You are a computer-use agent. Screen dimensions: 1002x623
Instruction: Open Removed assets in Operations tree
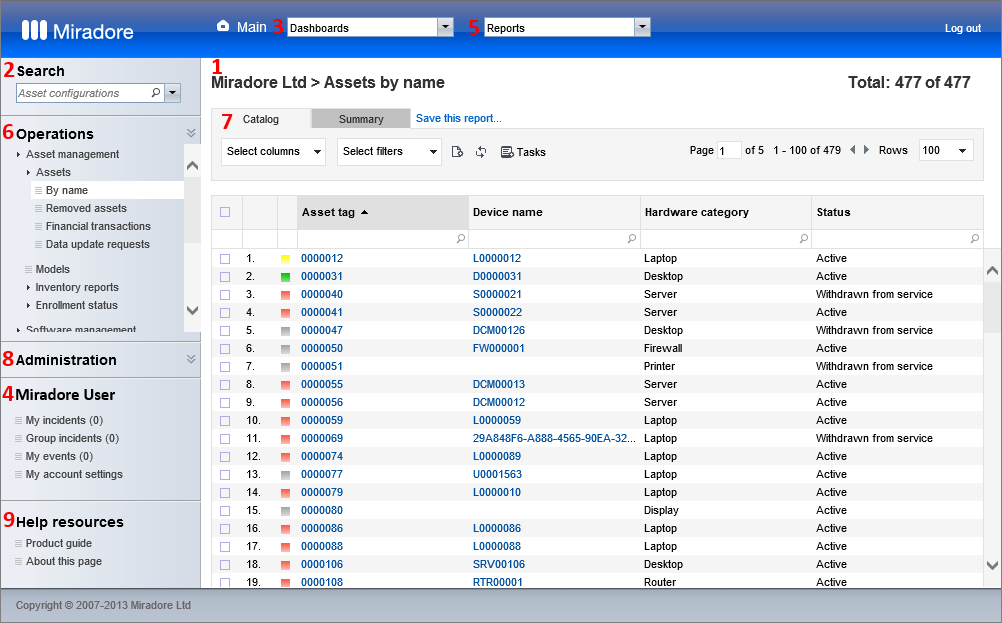tap(86, 208)
